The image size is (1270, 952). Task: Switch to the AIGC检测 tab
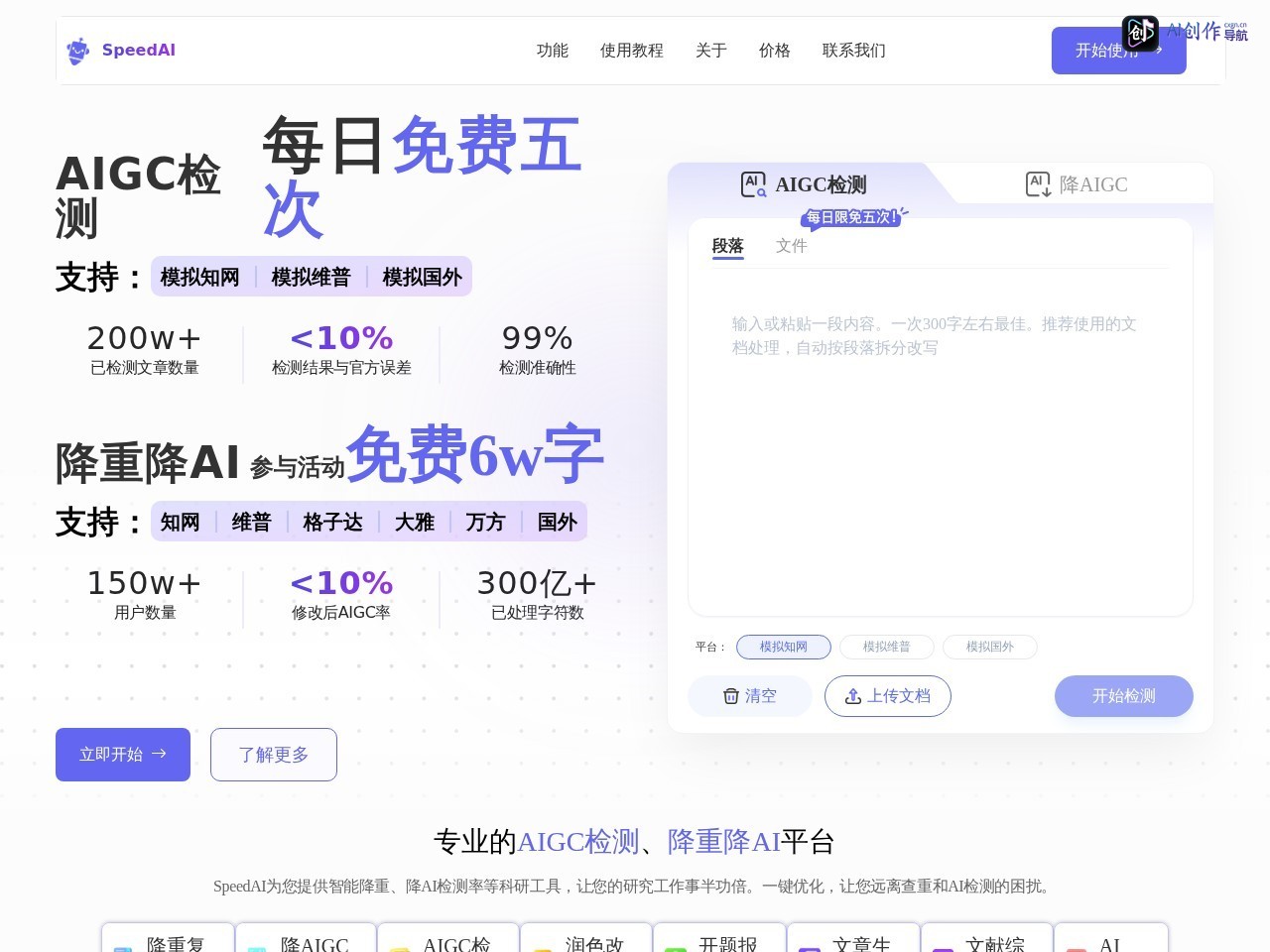point(804,184)
